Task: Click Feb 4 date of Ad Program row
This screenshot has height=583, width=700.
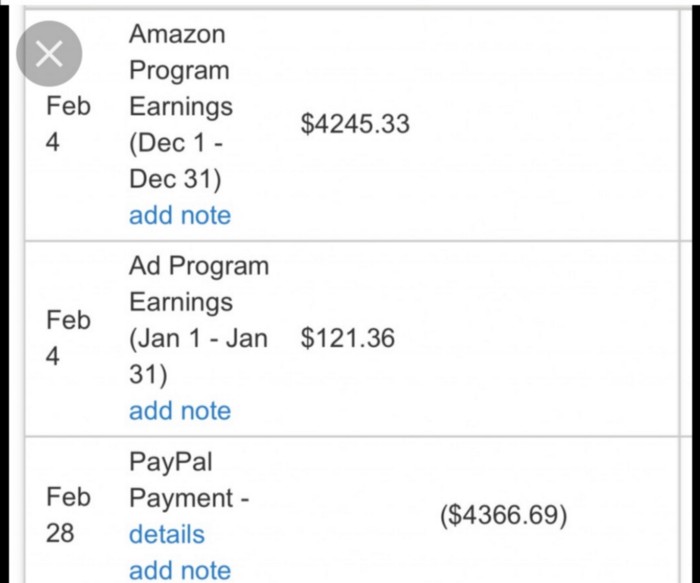Action: [68, 338]
